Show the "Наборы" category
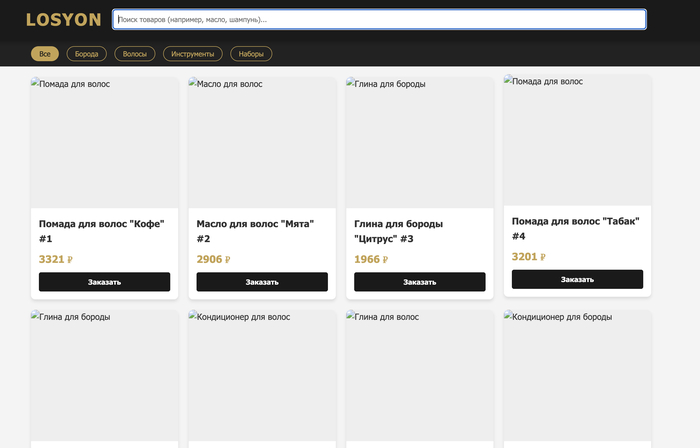 [x=251, y=54]
